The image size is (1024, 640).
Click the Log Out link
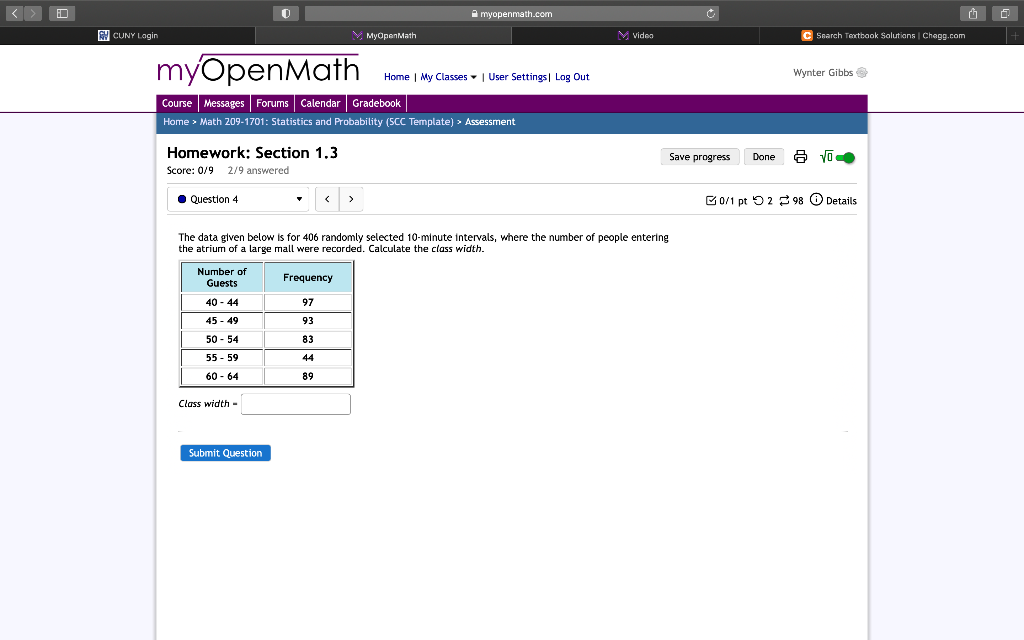coord(572,76)
